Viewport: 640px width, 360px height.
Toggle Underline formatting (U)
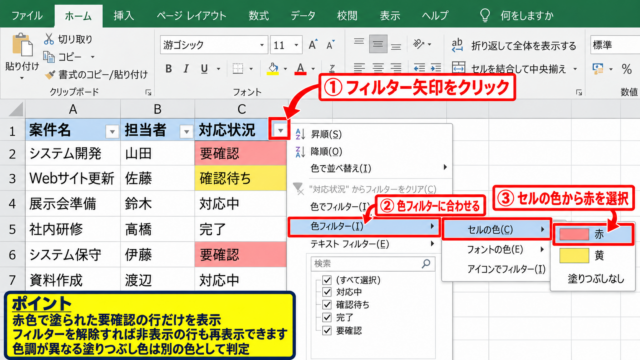point(204,69)
